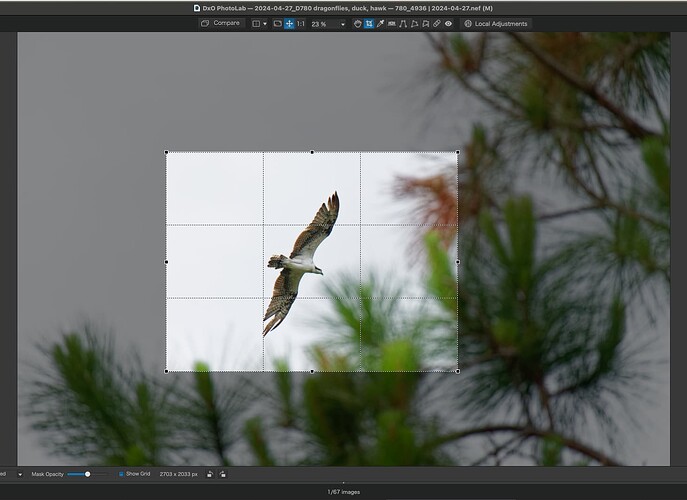Viewport: 687px width, 500px height.
Task: Click the Fit to screen icon
Action: point(277,23)
